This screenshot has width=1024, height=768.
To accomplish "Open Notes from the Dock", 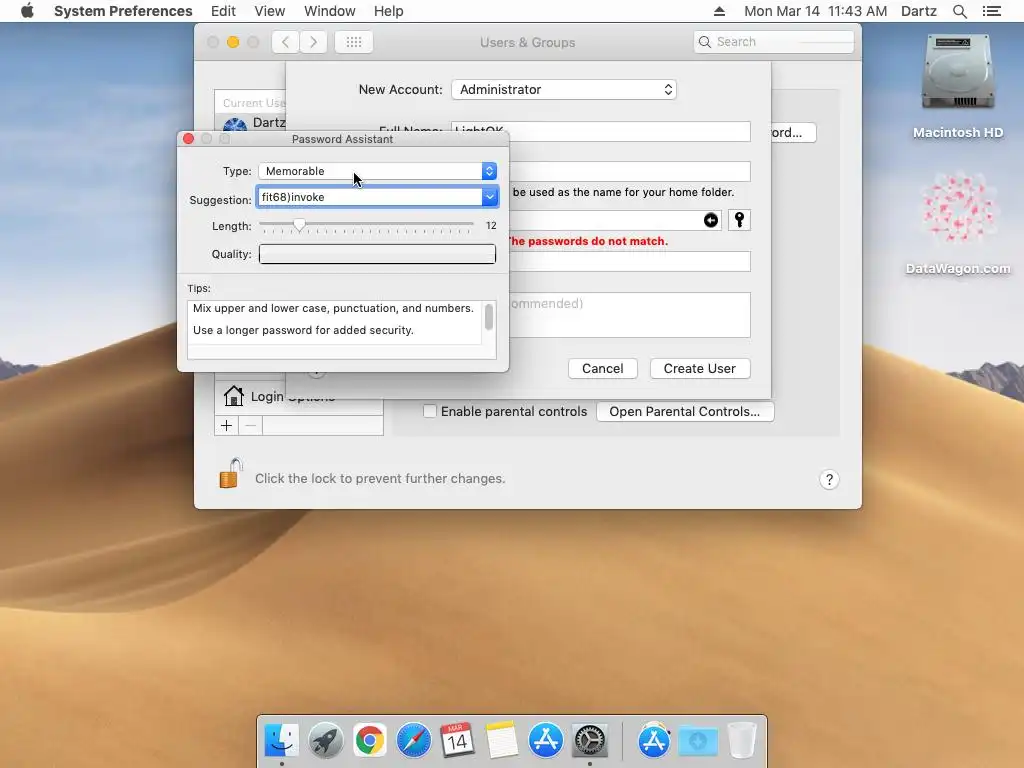I will tap(502, 741).
